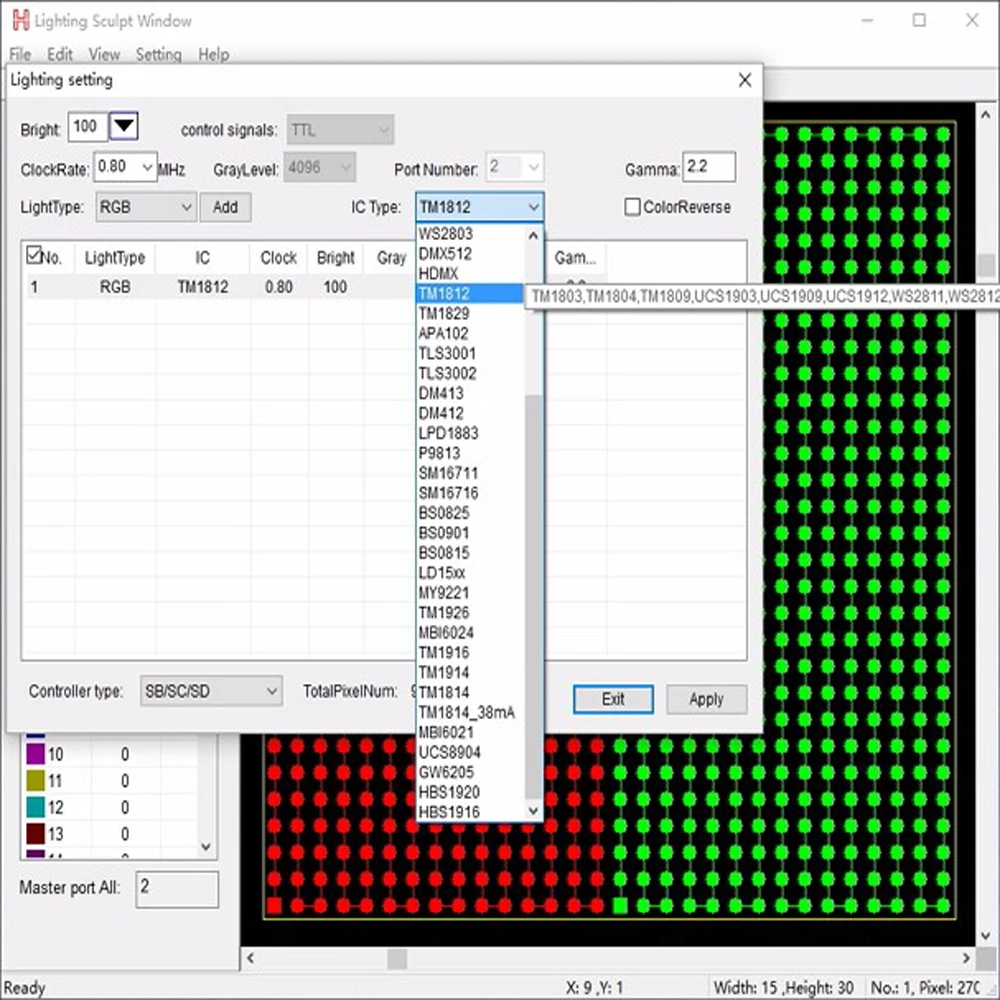Click the canvas scroll-left arrow

(251, 958)
